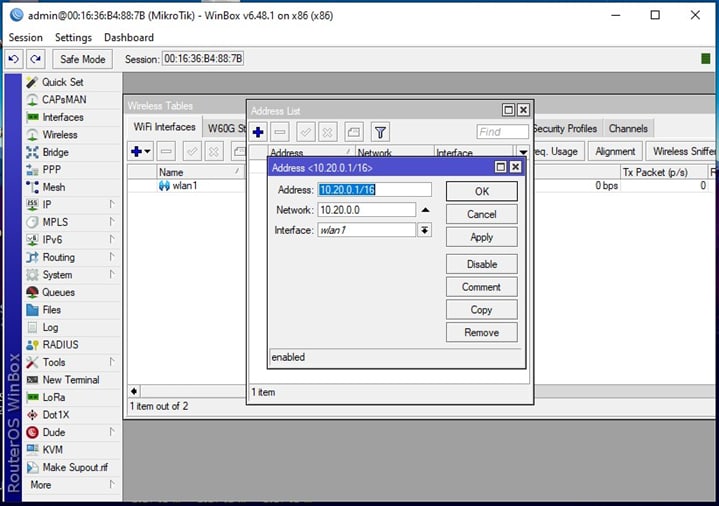
Task: Toggle Safe Mode
Action: pos(83,59)
